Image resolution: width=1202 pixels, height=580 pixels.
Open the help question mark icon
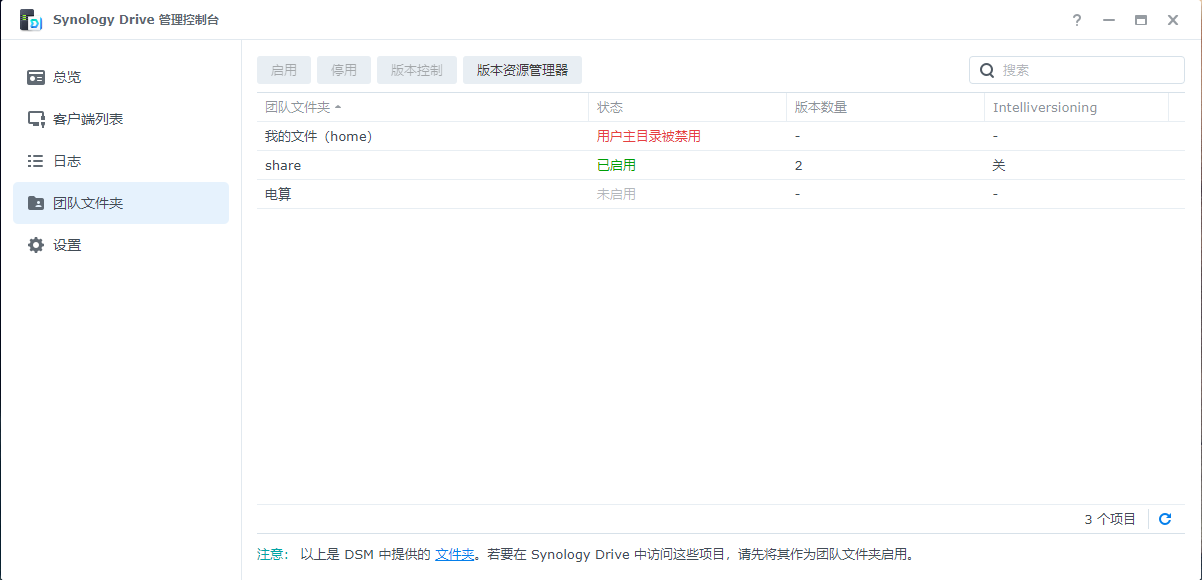[1077, 20]
